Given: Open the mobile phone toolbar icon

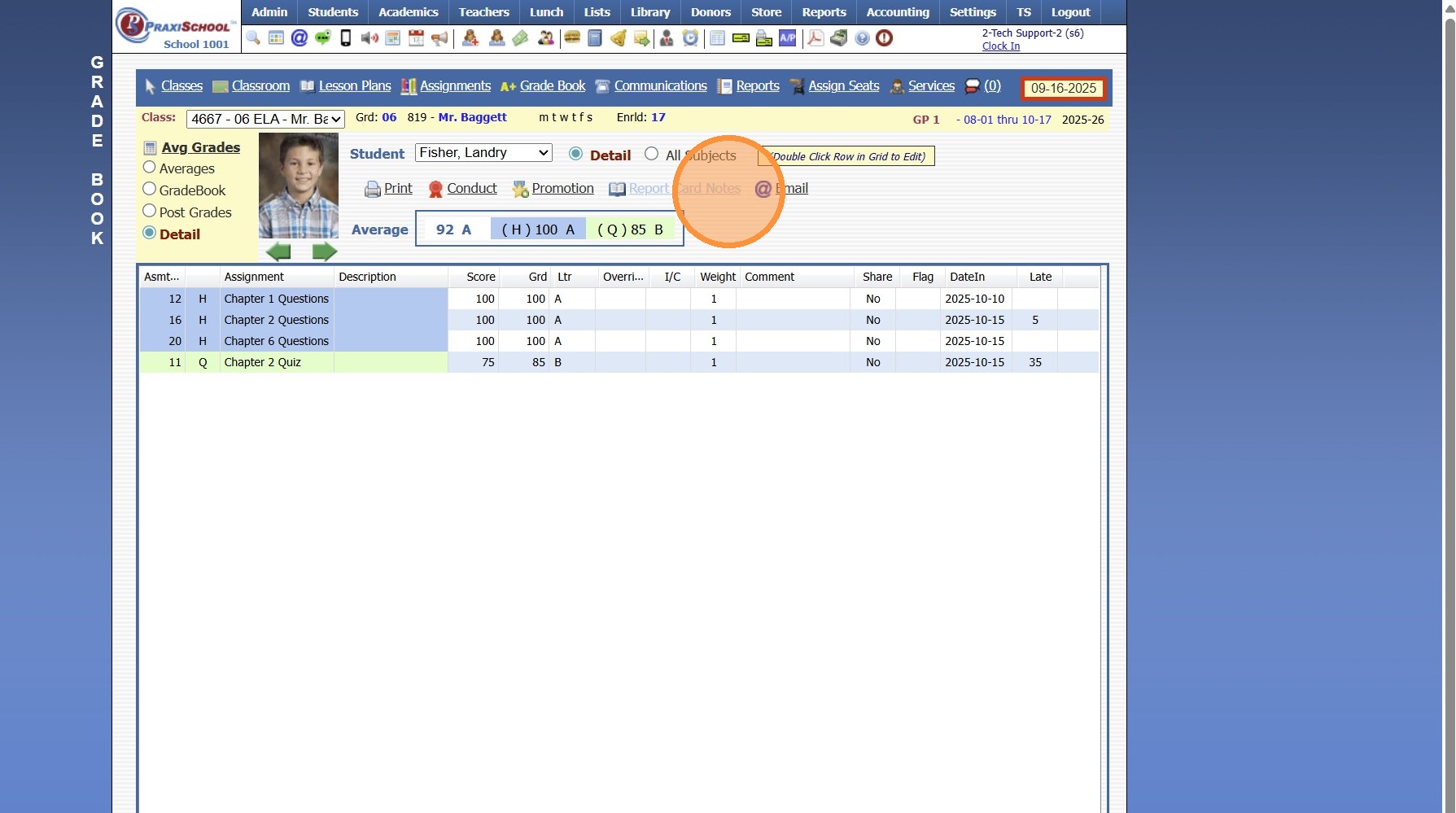Looking at the screenshot, I should pyautogui.click(x=346, y=38).
